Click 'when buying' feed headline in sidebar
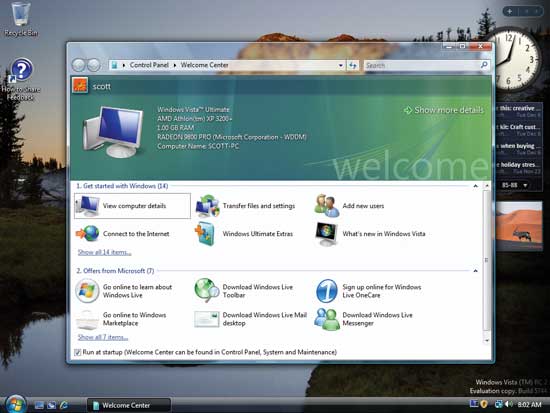This screenshot has height=413, width=550. coord(518,146)
